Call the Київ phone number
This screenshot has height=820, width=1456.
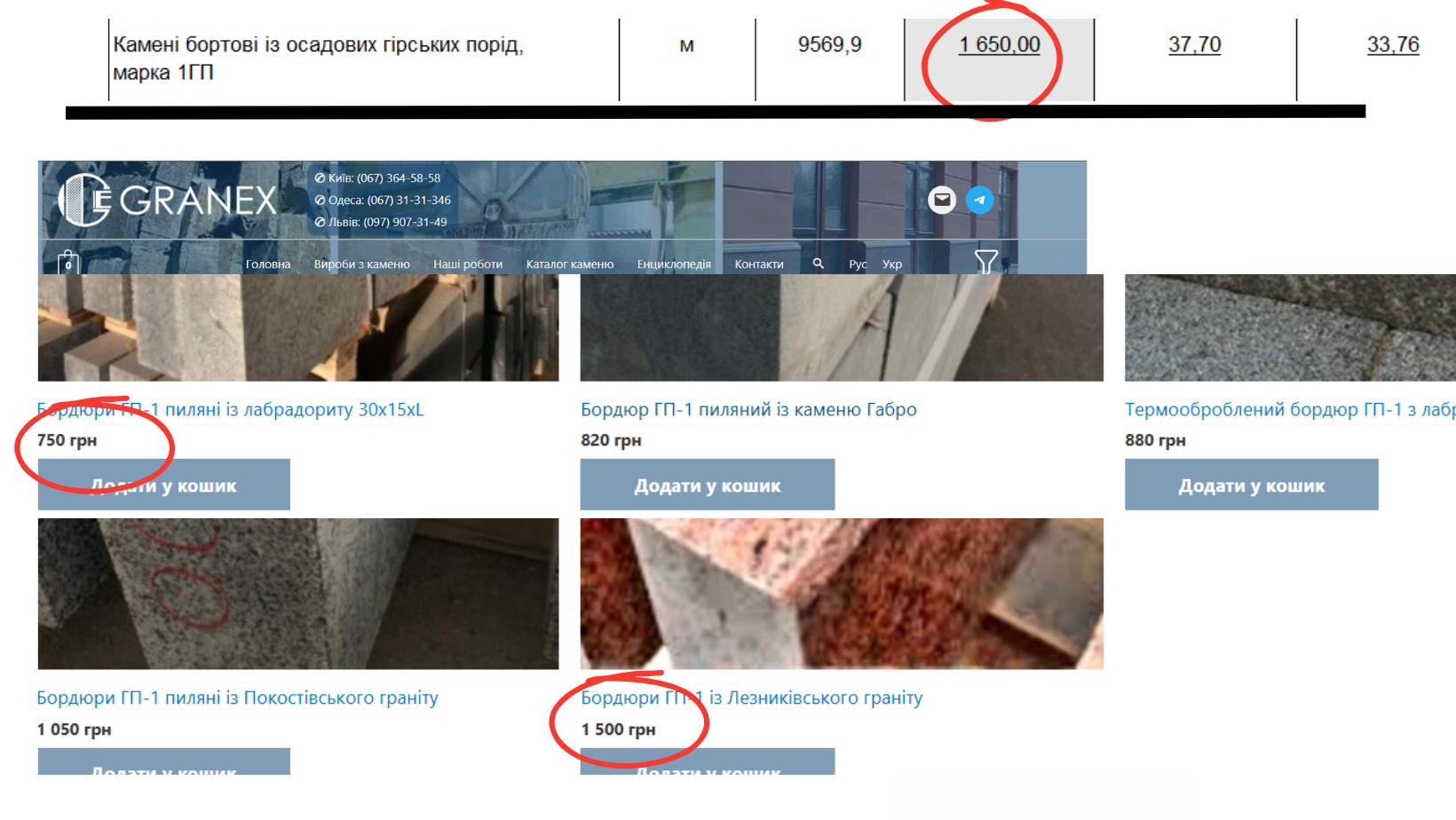[x=384, y=178]
